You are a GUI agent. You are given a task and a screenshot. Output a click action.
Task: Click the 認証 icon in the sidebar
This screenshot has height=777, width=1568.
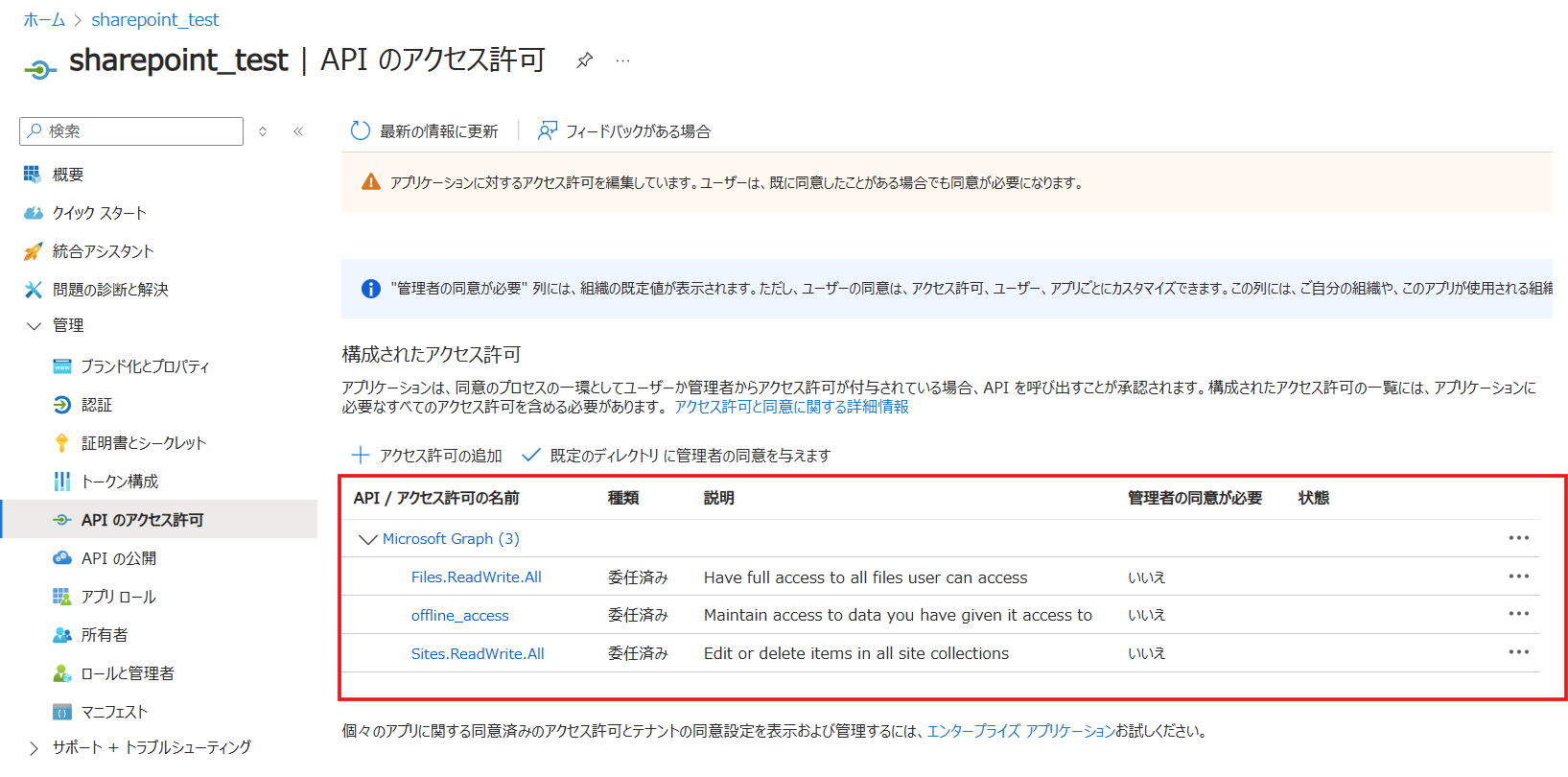click(x=62, y=405)
